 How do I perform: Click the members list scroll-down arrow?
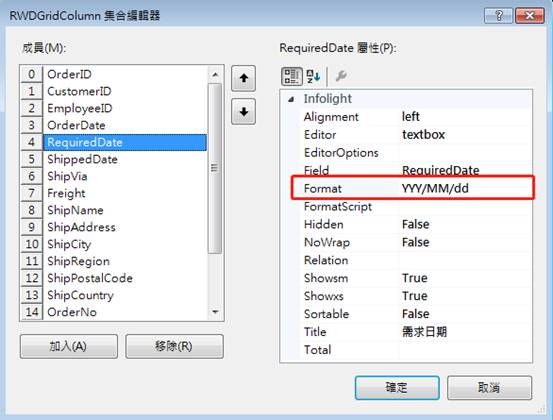(x=215, y=312)
